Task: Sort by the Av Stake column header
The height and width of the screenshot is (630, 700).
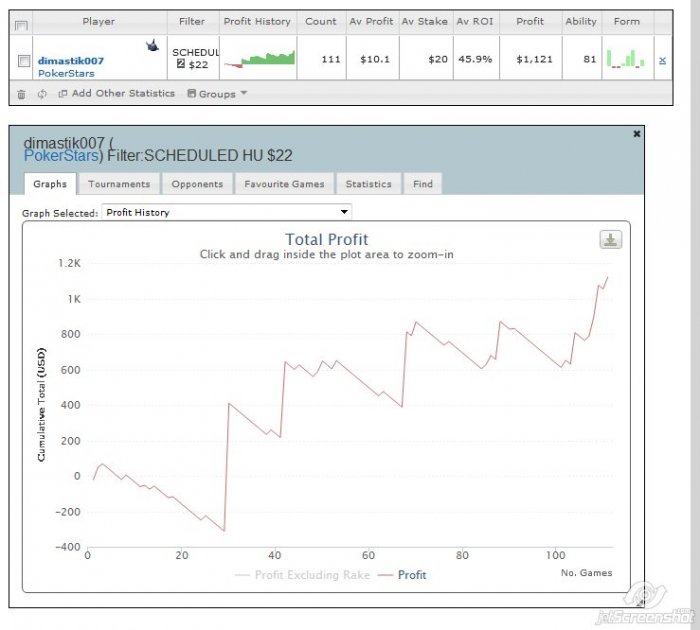Action: 425,21
